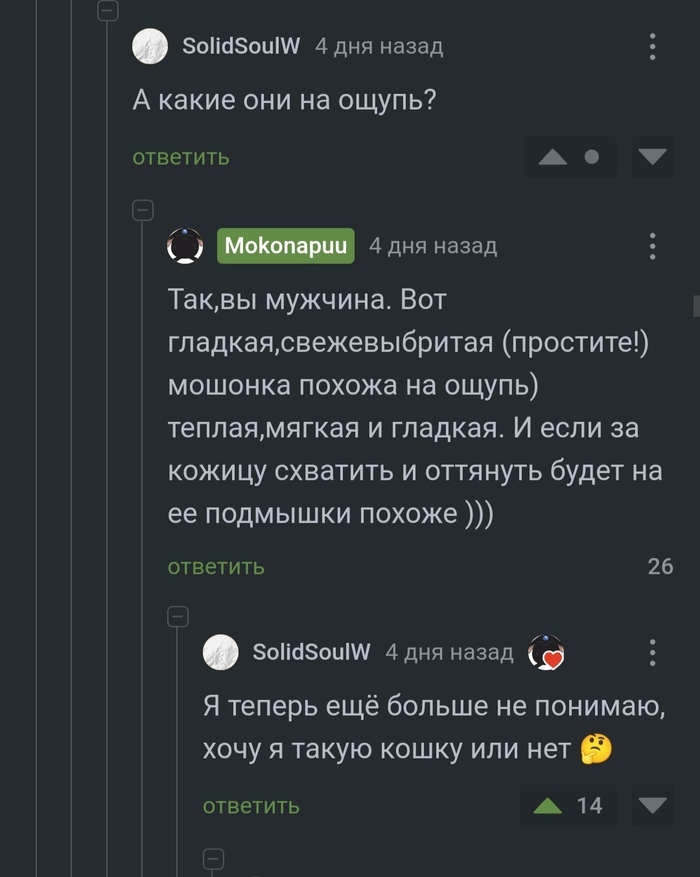Reply to the 'А какие они на ощупь?' comment
Viewport: 700px width, 877px height.
pyautogui.click(x=181, y=157)
